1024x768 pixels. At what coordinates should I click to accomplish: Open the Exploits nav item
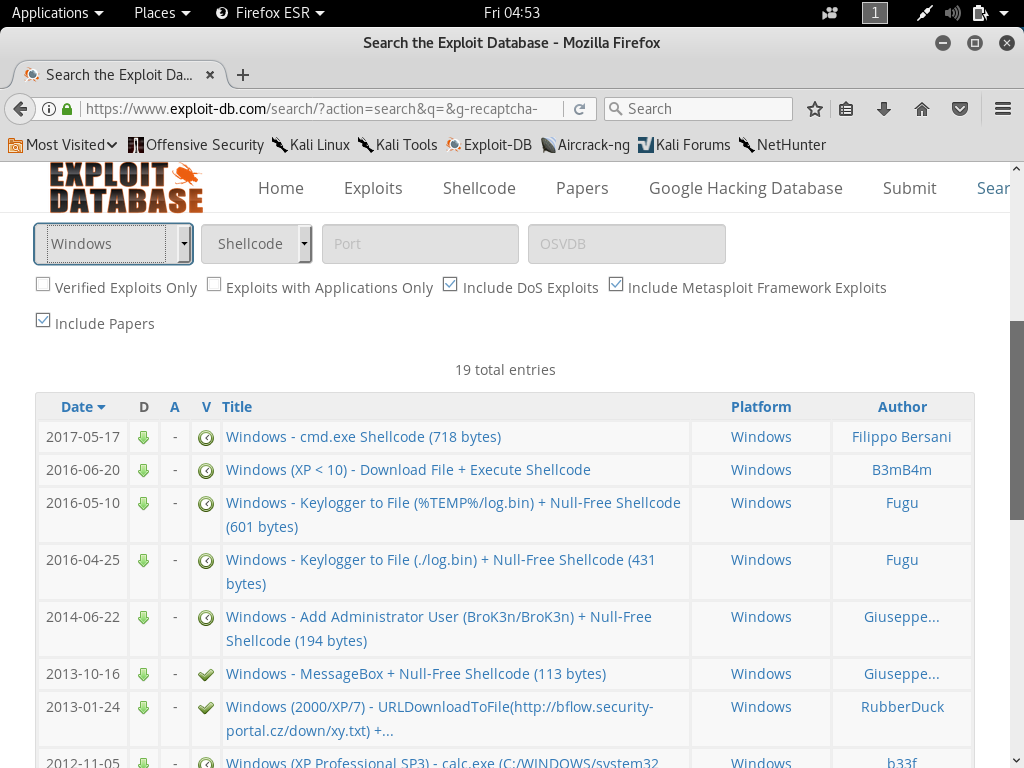pos(373,188)
